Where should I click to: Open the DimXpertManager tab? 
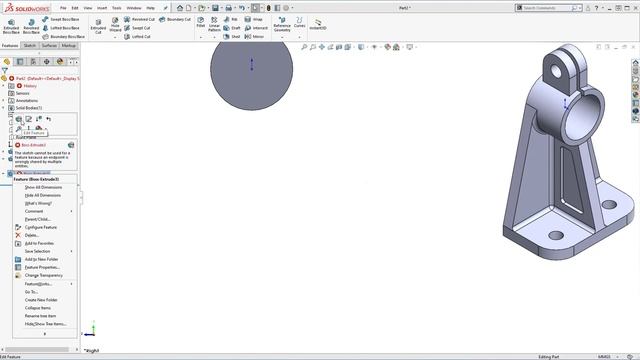(x=47, y=62)
